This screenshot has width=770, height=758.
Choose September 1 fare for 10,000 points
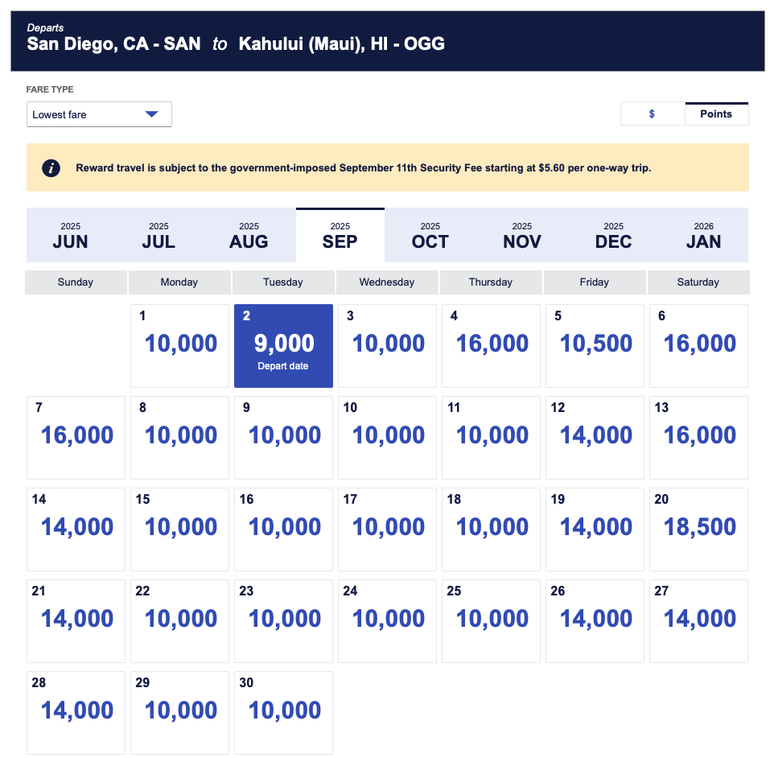180,346
